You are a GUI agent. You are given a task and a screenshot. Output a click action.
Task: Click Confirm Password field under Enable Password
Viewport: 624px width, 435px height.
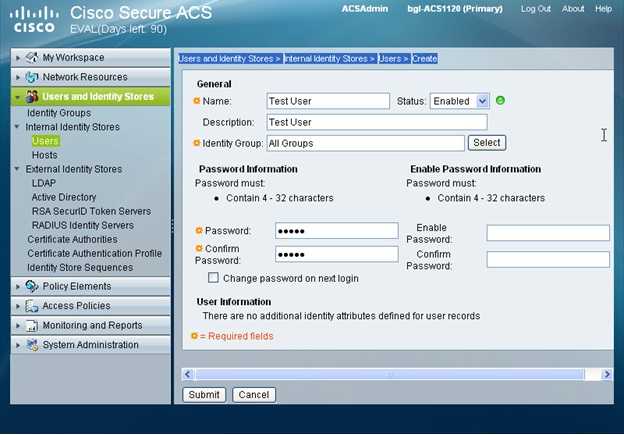pos(548,259)
